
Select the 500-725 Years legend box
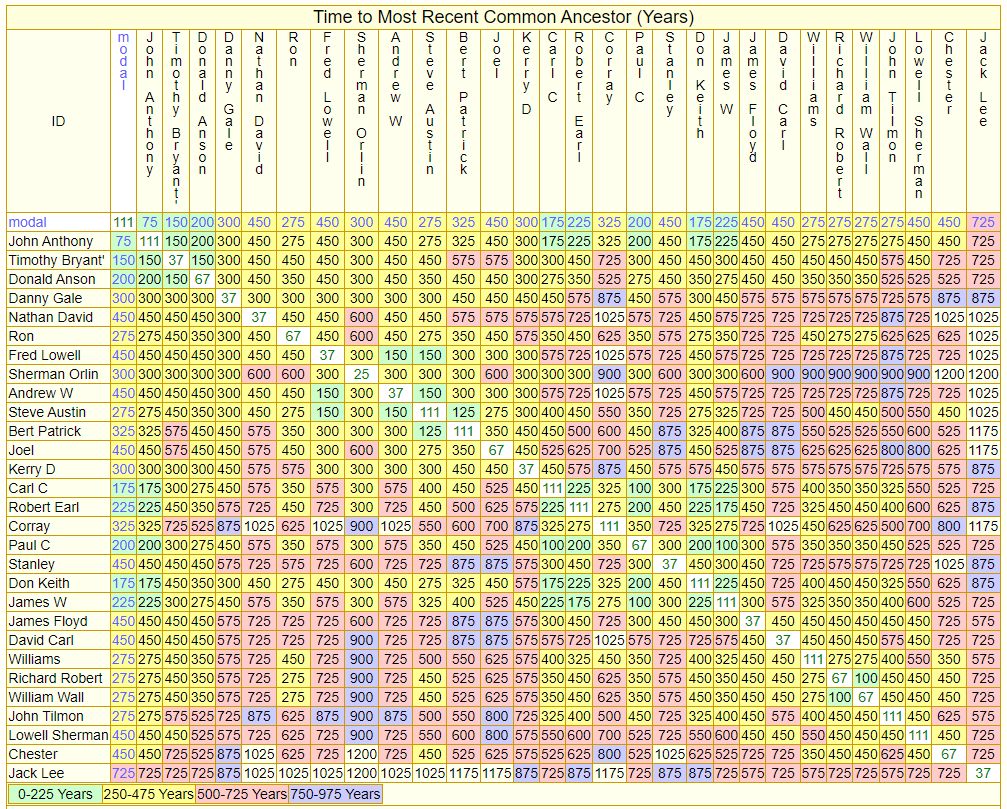[242, 794]
